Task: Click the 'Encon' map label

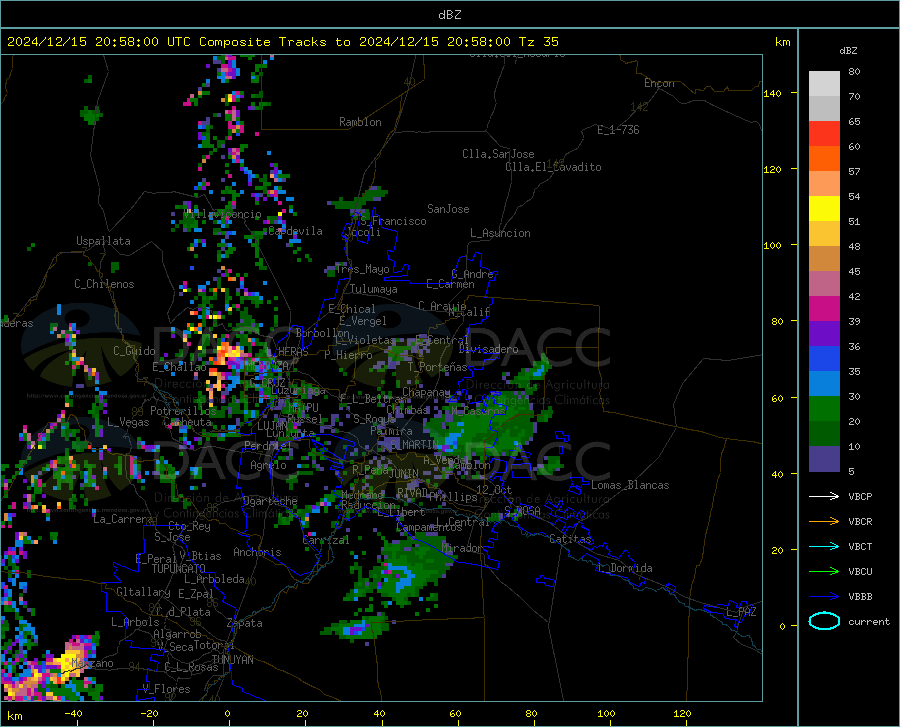Action: 659,83
